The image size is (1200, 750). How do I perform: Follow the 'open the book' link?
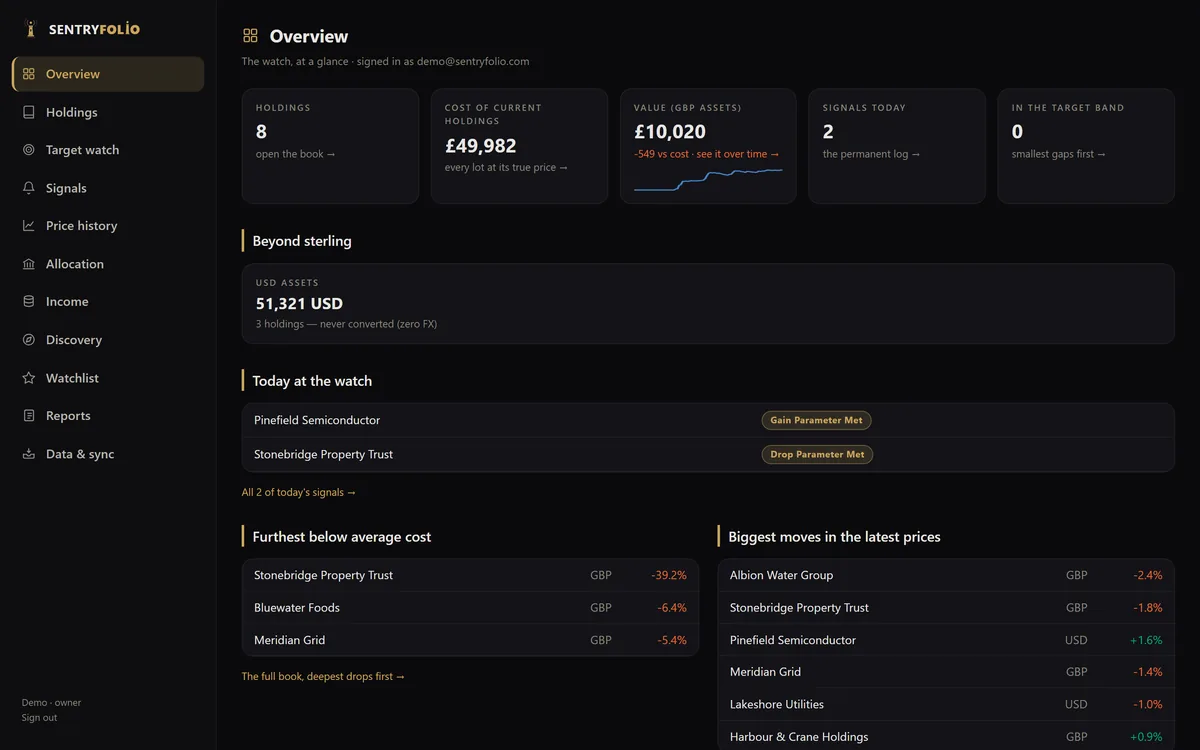[x=296, y=154]
